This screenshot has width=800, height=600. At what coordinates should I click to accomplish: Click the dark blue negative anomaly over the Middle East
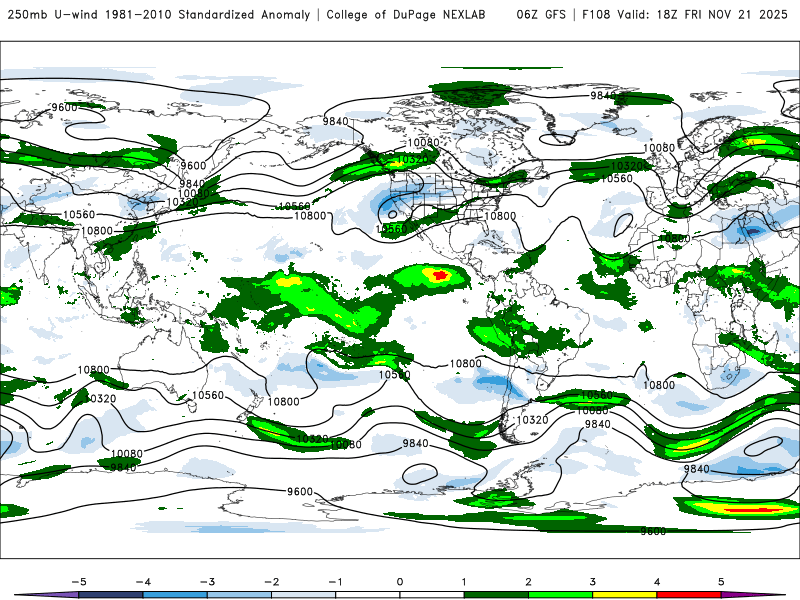(754, 232)
